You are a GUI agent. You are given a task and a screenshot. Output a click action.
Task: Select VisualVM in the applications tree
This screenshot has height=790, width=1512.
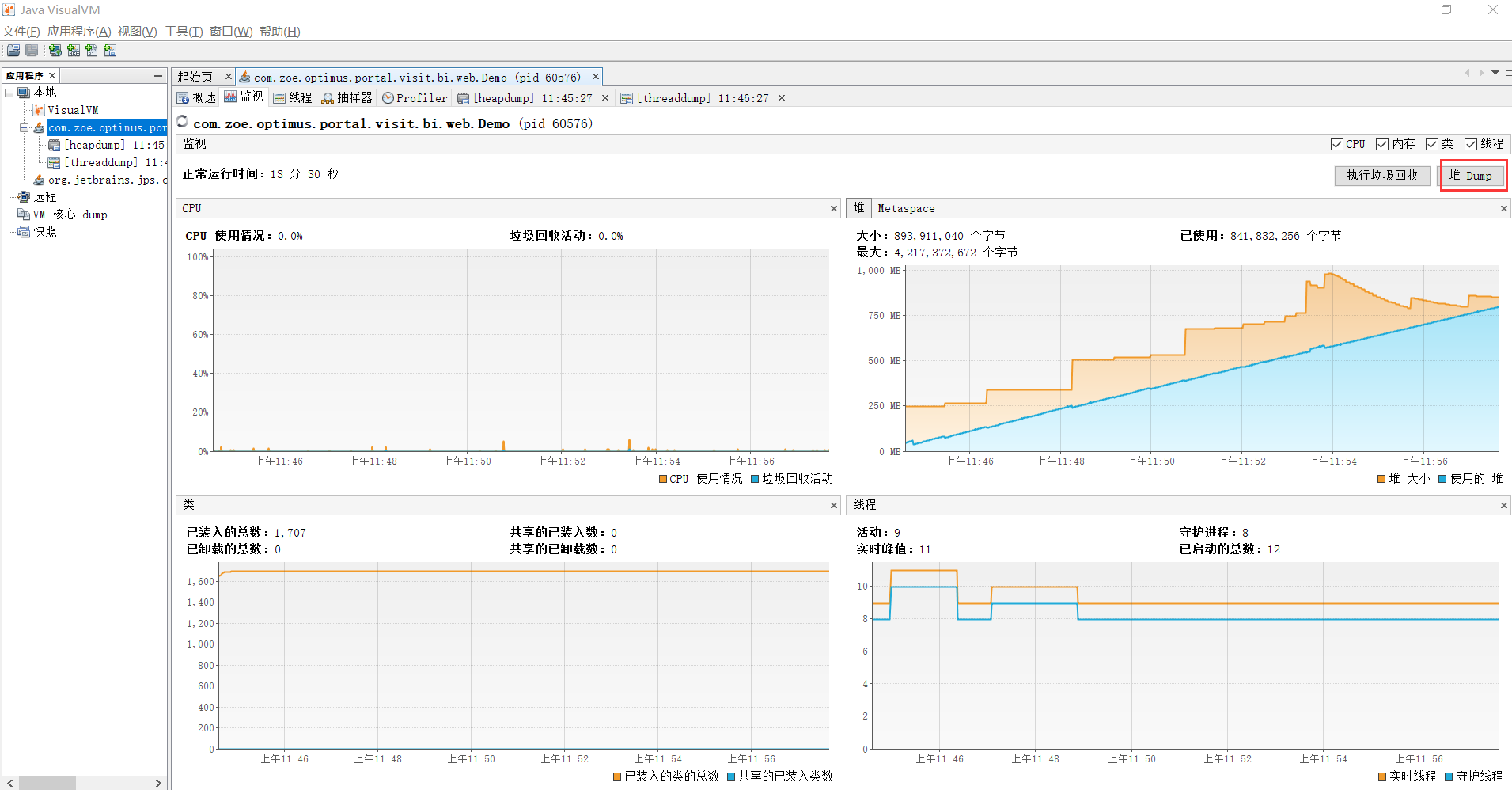coord(73,110)
